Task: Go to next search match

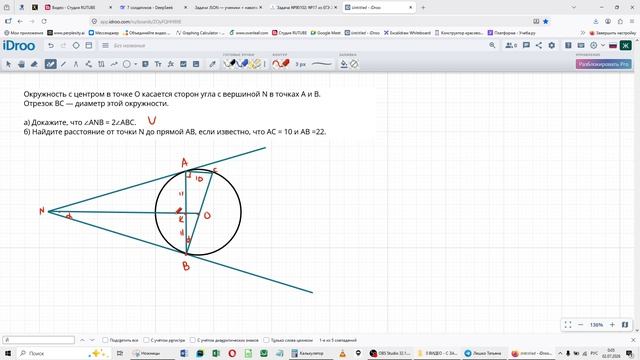Action: [x=92, y=340]
